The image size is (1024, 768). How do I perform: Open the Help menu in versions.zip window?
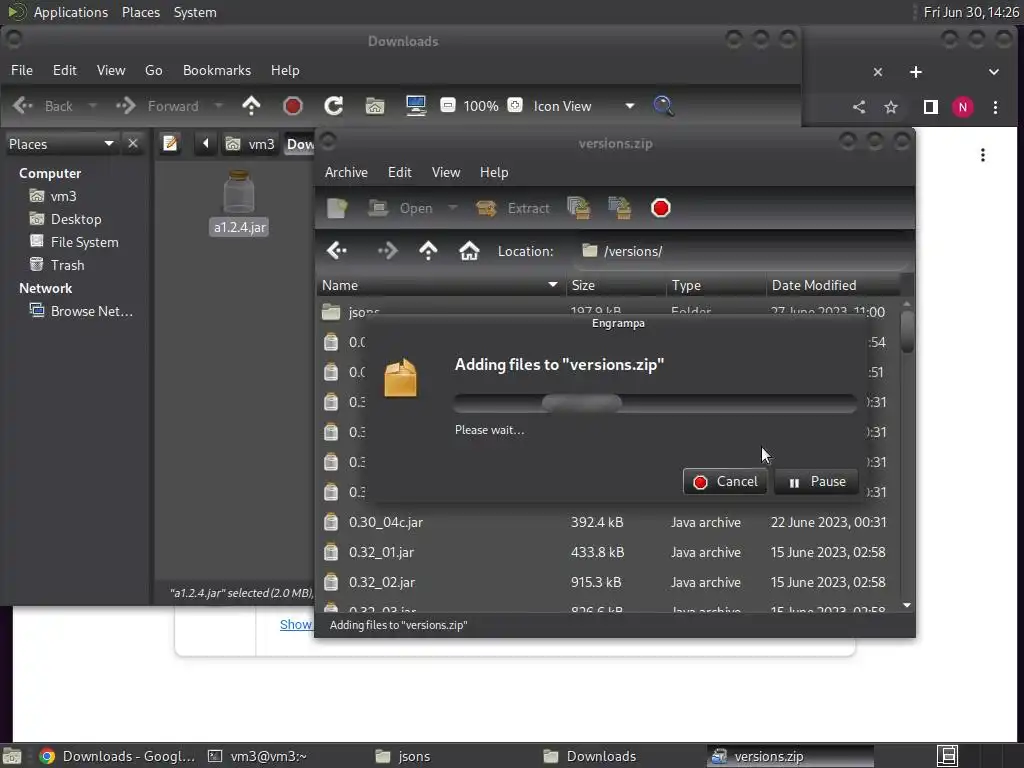pos(494,172)
